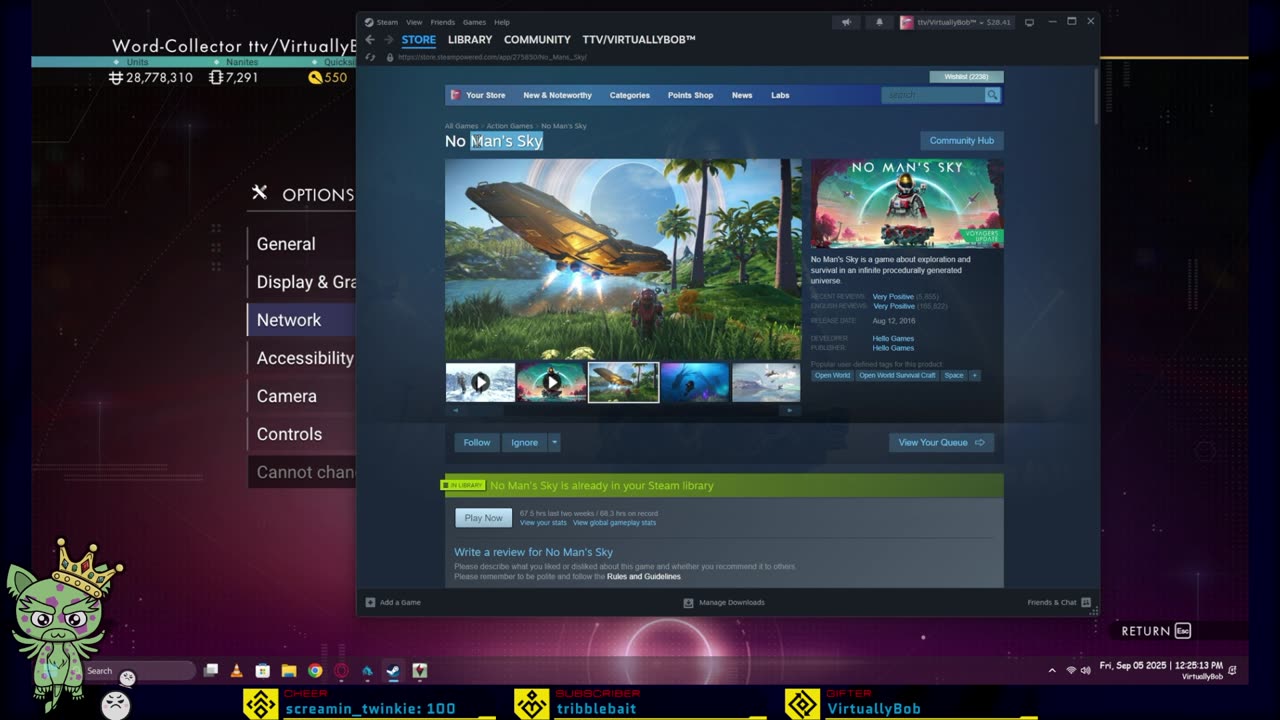Image resolution: width=1280 pixels, height=720 pixels.
Task: Open Friends & Chat icon
Action: click(x=1086, y=602)
